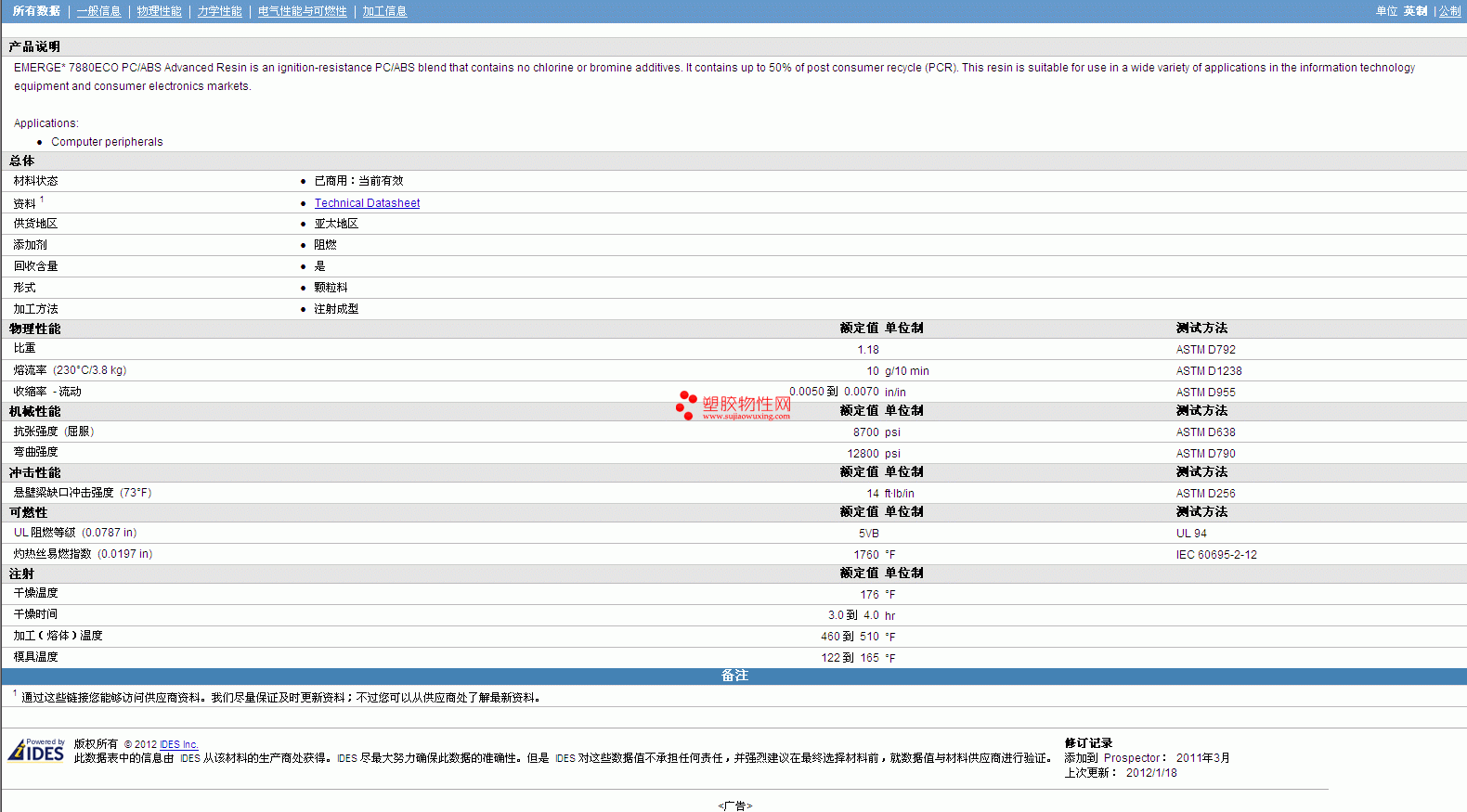Click the Computer peripherals application item
The height and width of the screenshot is (812, 1467).
pyautogui.click(x=107, y=142)
